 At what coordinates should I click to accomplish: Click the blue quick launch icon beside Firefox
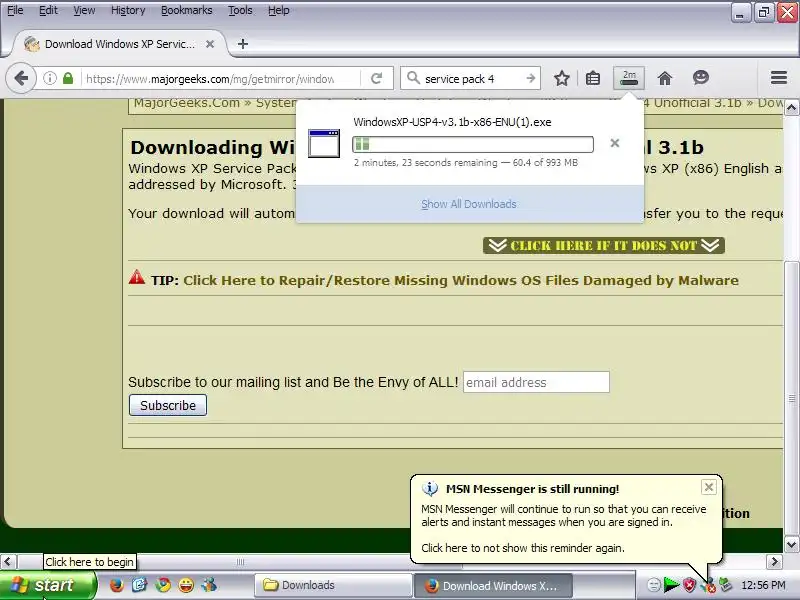140,585
